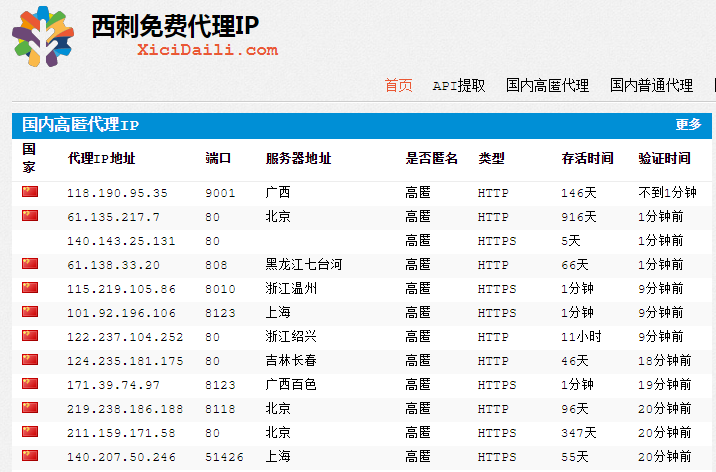This screenshot has height=472, width=716.
Task: Click 高匿 in 61.138.33.20 row
Action: [x=418, y=264]
